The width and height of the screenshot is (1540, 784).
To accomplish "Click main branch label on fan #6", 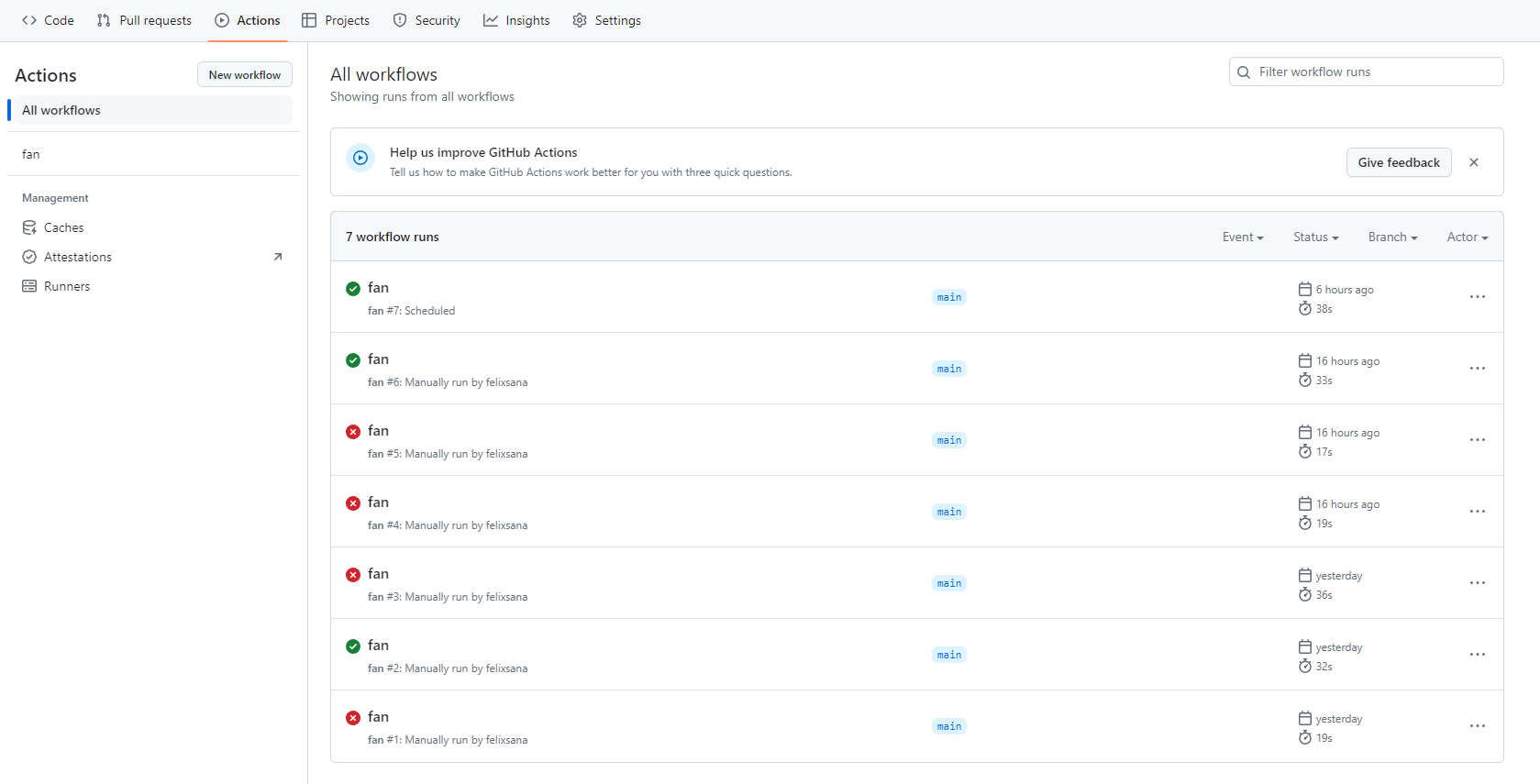I will (949, 369).
